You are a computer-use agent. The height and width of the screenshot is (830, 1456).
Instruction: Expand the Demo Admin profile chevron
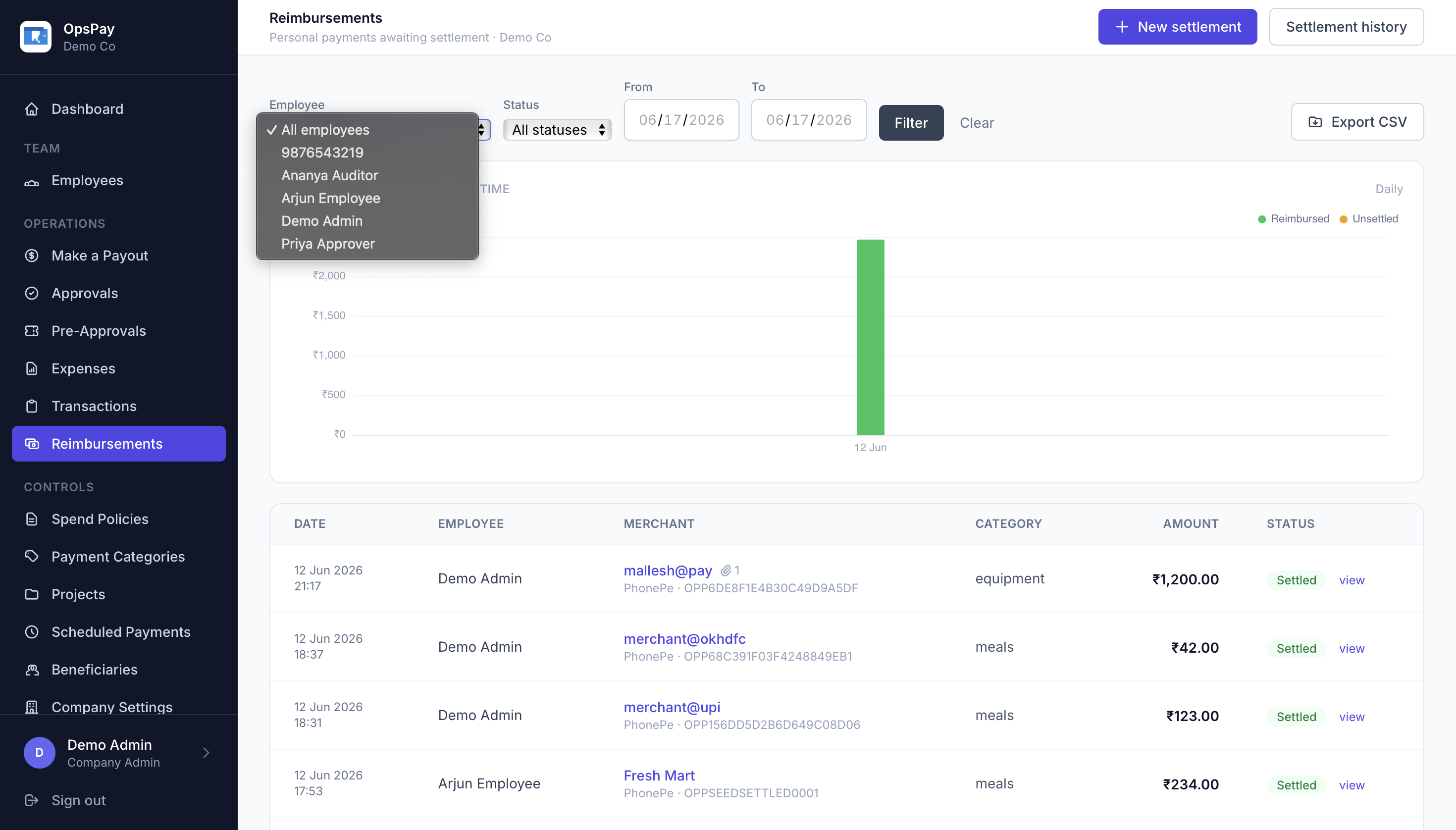tap(207, 752)
